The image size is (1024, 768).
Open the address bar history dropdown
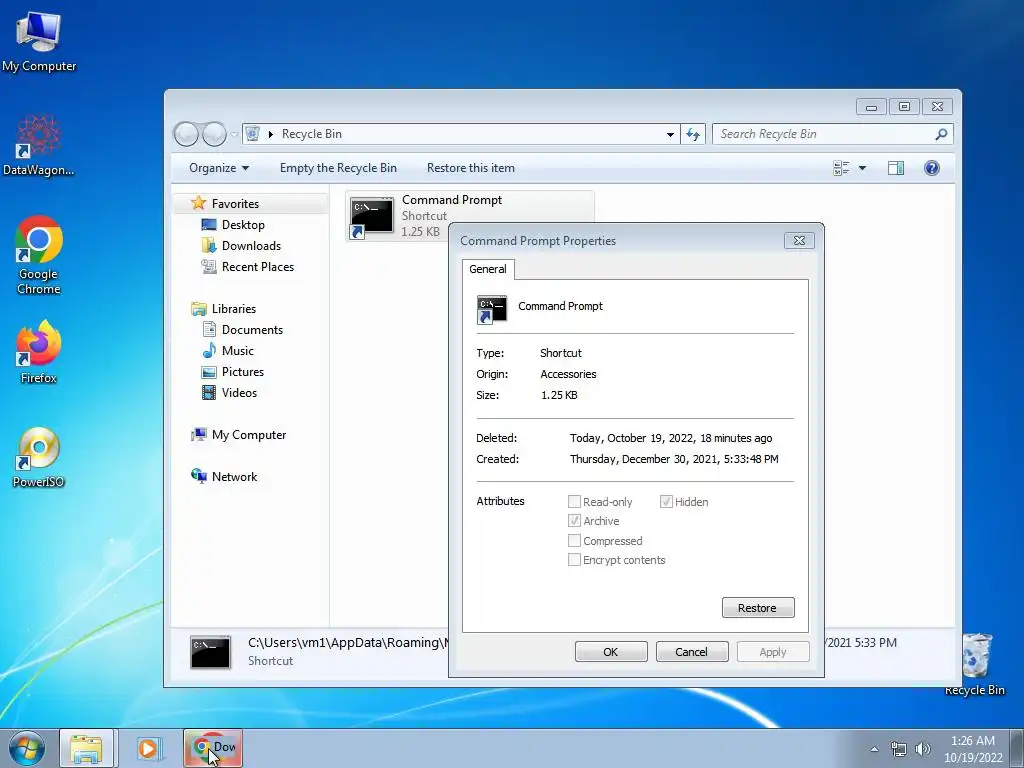[x=670, y=134]
